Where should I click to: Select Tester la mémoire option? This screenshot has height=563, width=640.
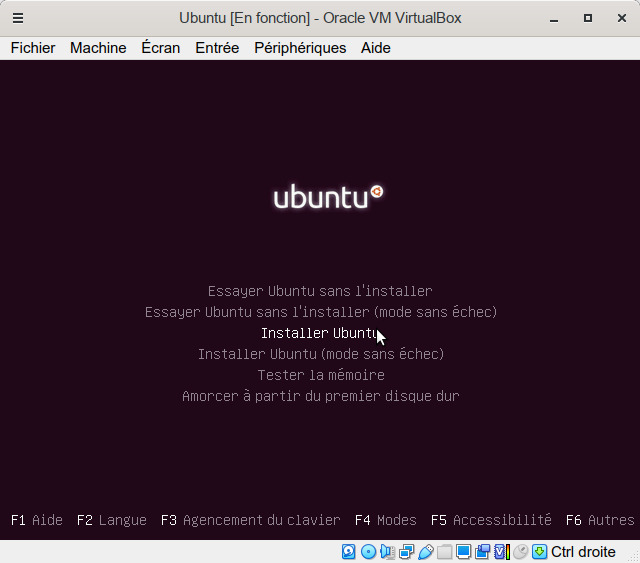(320, 375)
